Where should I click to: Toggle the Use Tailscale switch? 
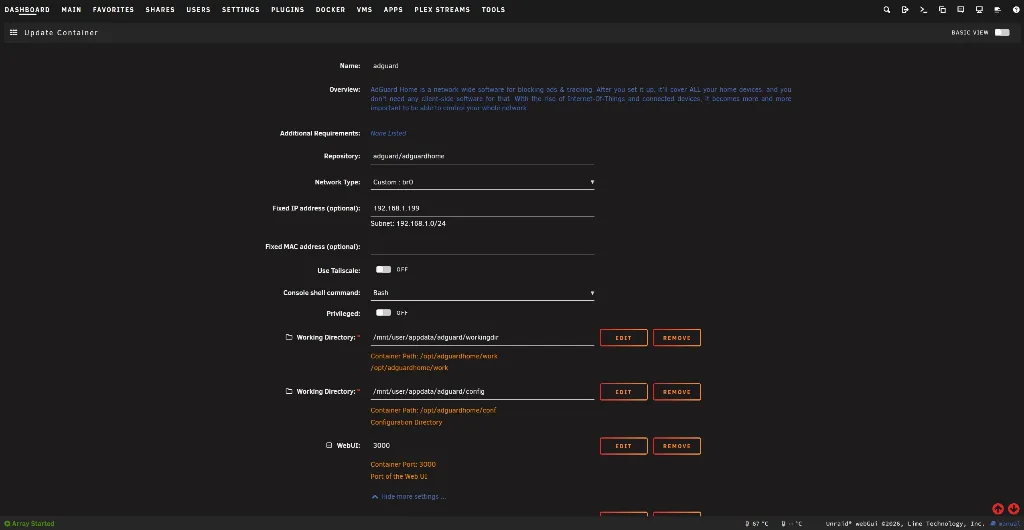pyautogui.click(x=383, y=270)
